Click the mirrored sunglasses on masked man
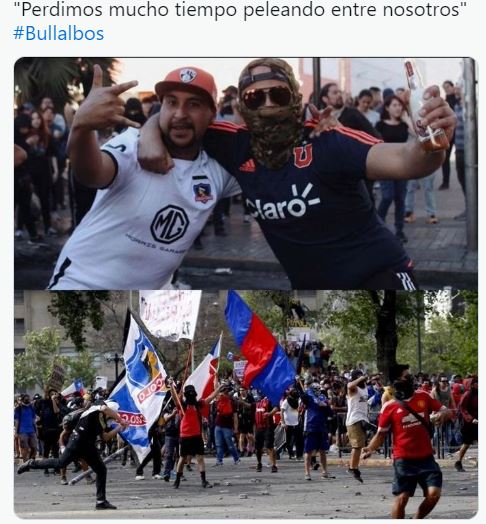This screenshot has width=486, height=524. pos(267,97)
